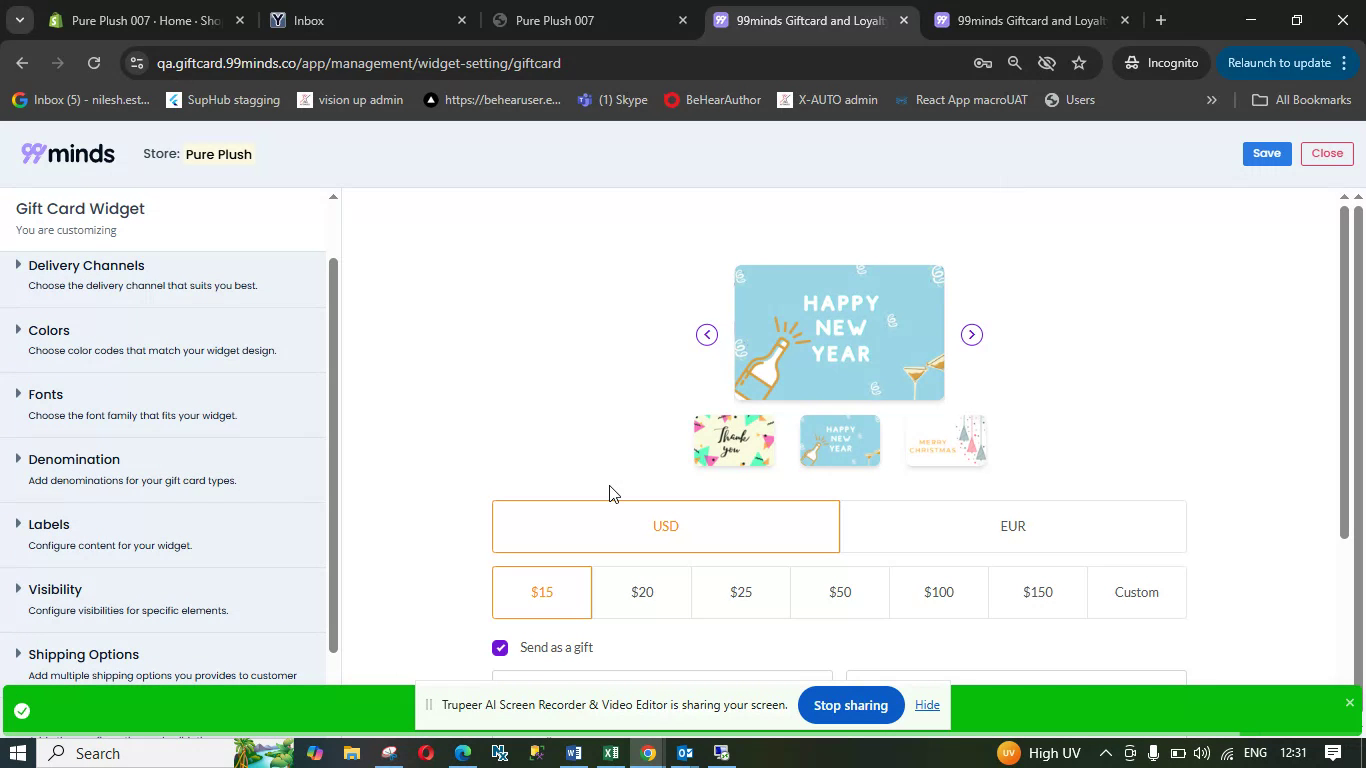
Task: Select the Happy New Year card thumbnail
Action: [x=840, y=441]
